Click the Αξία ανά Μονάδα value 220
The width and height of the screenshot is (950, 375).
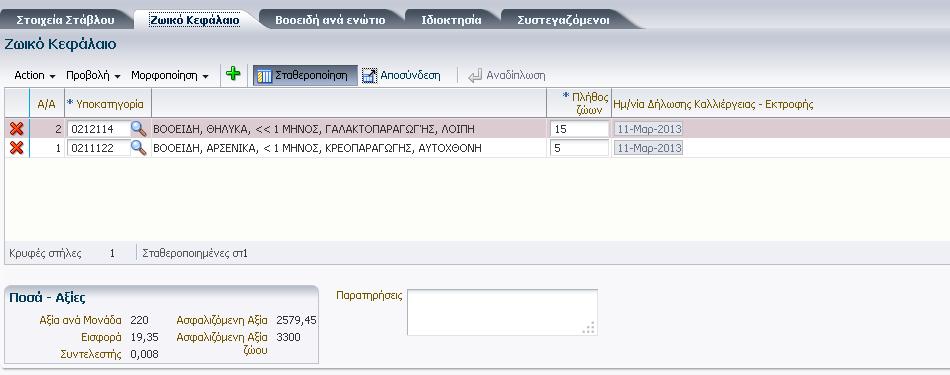pos(139,320)
